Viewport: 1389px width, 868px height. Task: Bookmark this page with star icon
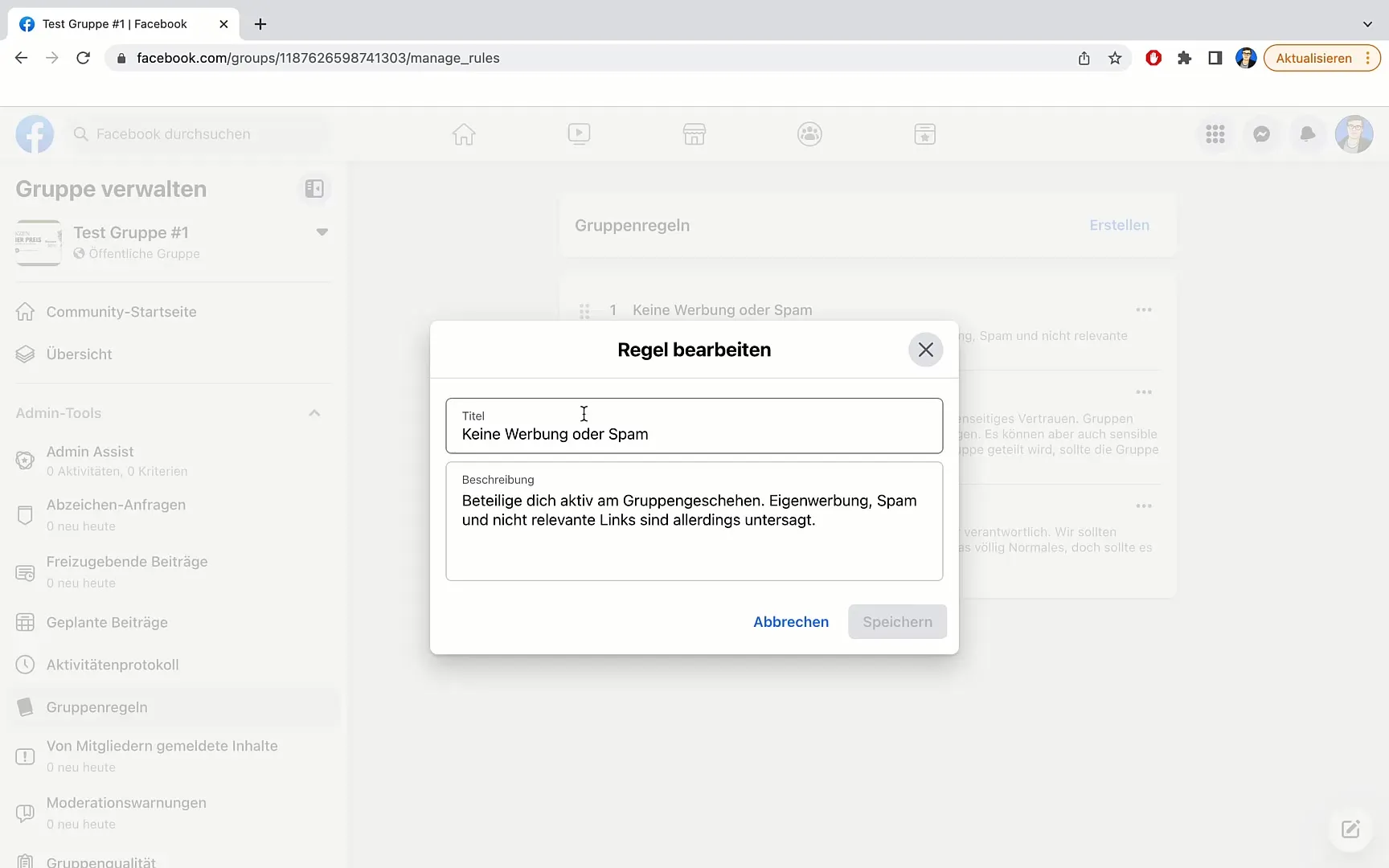[x=1115, y=58]
